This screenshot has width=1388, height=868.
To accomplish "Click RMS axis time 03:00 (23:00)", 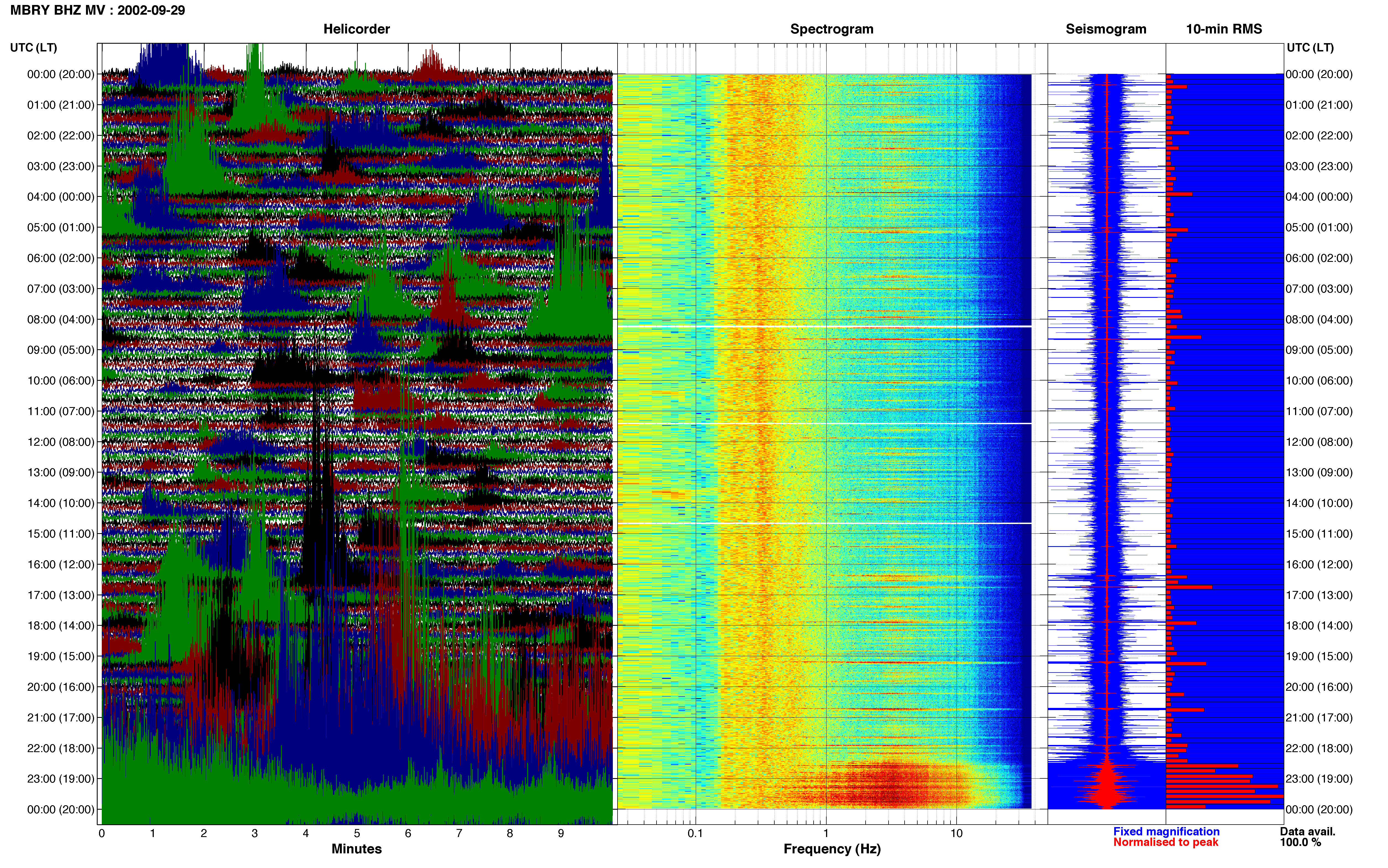I will pos(1319,166).
